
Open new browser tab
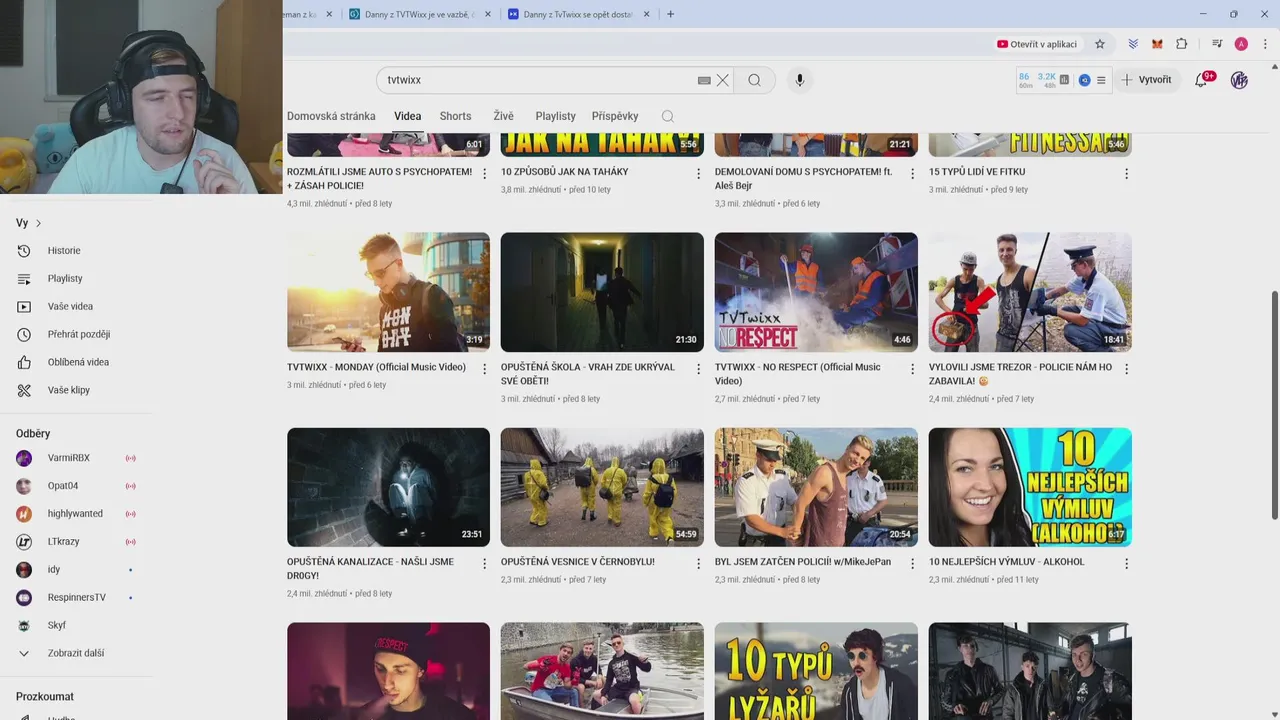[670, 14]
